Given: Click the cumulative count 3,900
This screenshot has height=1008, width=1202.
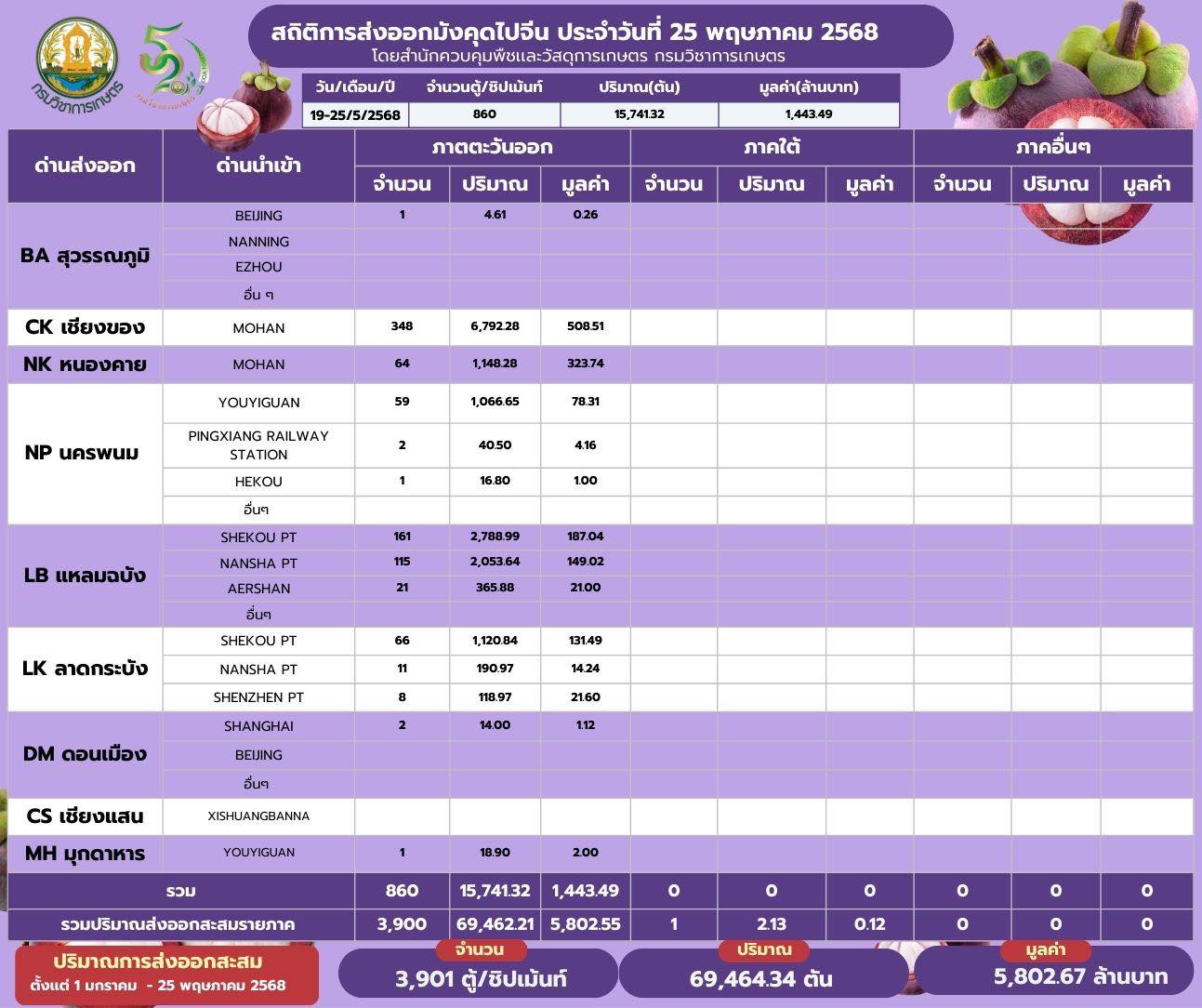Looking at the screenshot, I should click(402, 924).
